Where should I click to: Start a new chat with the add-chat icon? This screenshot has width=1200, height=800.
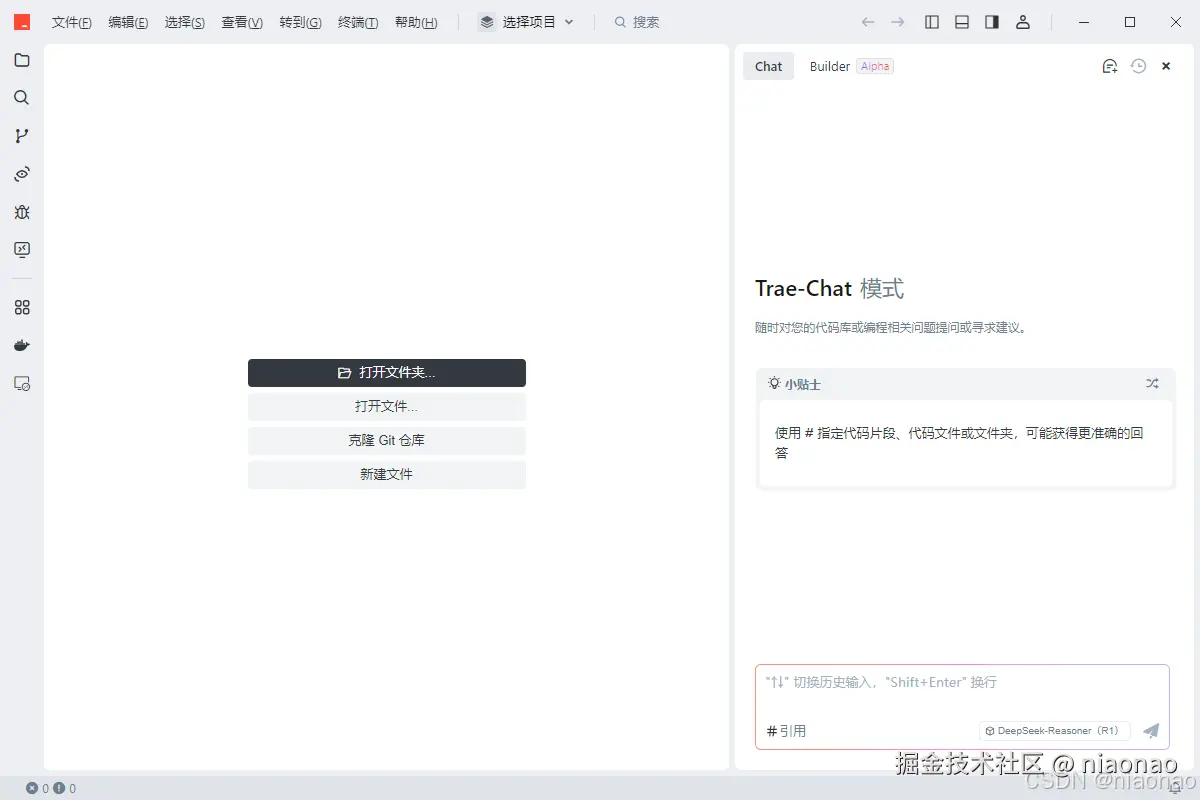point(1109,65)
